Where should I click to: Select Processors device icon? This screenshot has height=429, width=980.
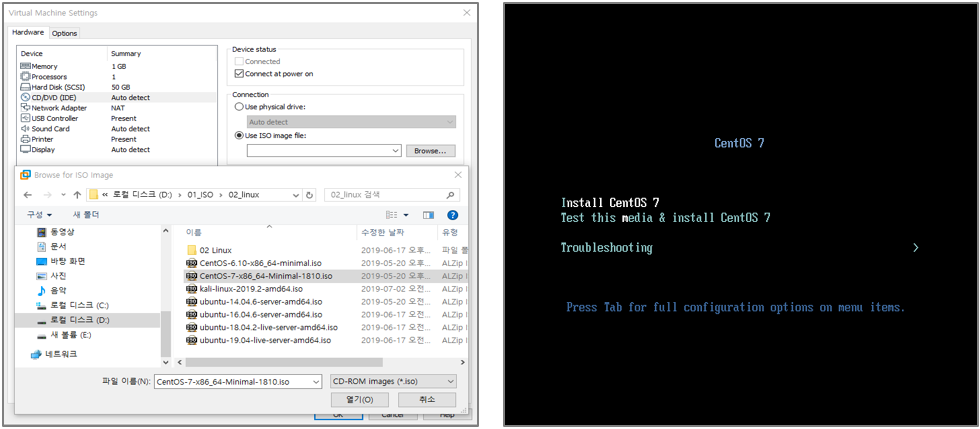(x=26, y=76)
